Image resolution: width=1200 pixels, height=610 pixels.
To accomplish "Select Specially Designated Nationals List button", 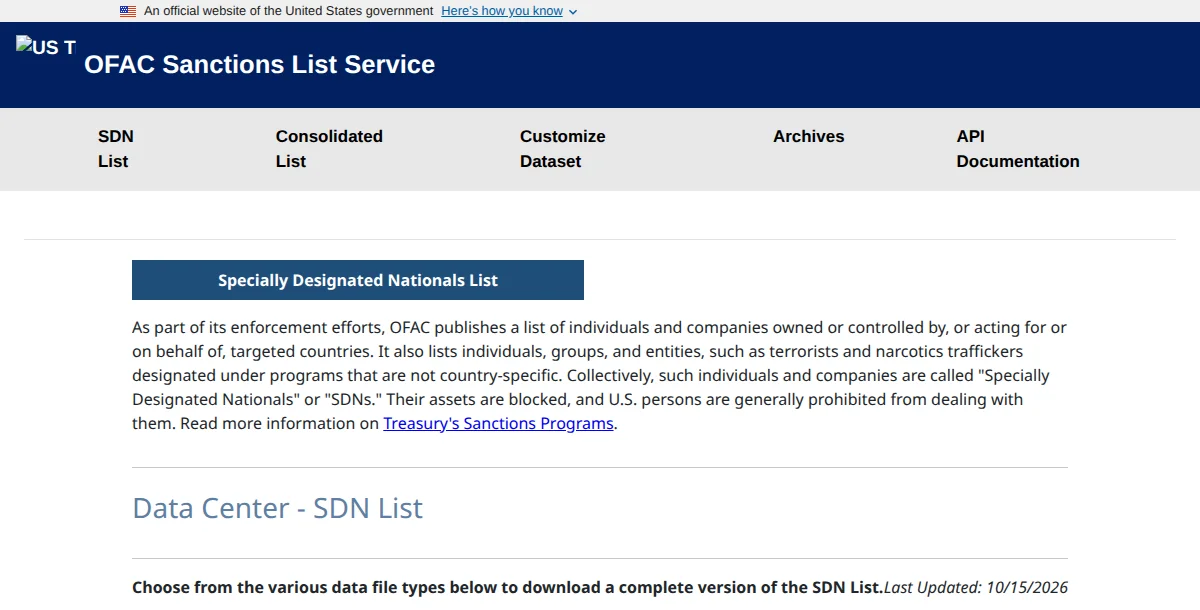I will pyautogui.click(x=358, y=280).
